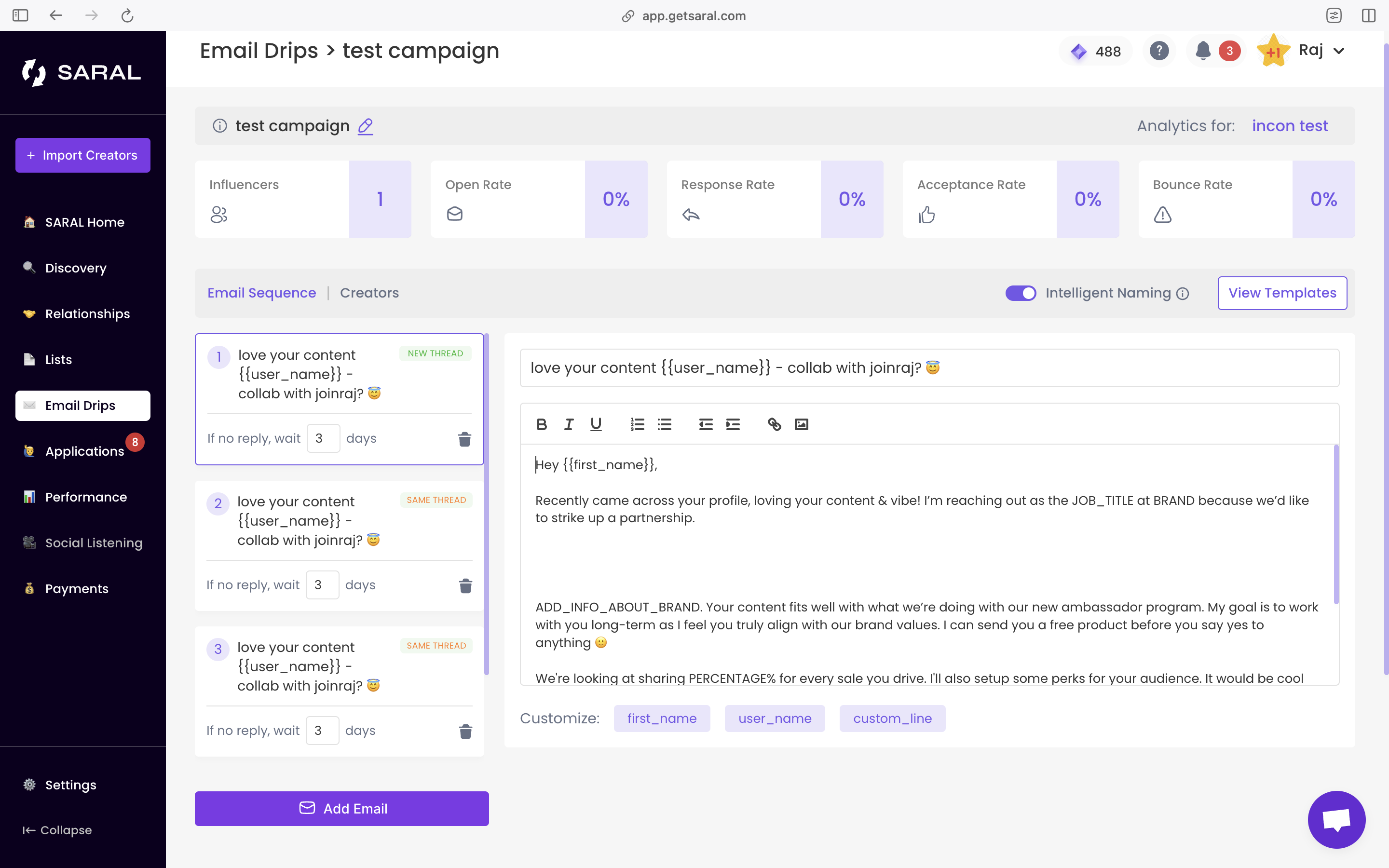Screen dimensions: 1389x868
Task: Open notifications from the bell icon
Action: click(x=1203, y=51)
